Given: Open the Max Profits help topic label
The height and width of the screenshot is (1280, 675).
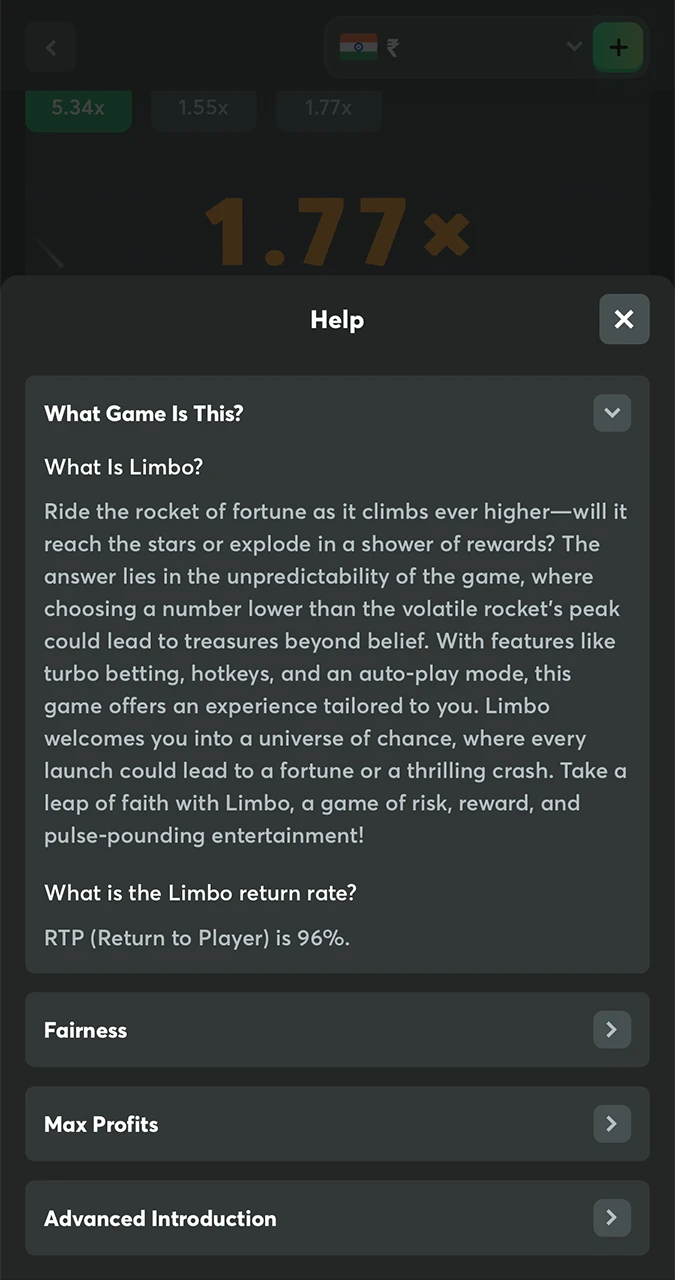Looking at the screenshot, I should [x=101, y=1125].
